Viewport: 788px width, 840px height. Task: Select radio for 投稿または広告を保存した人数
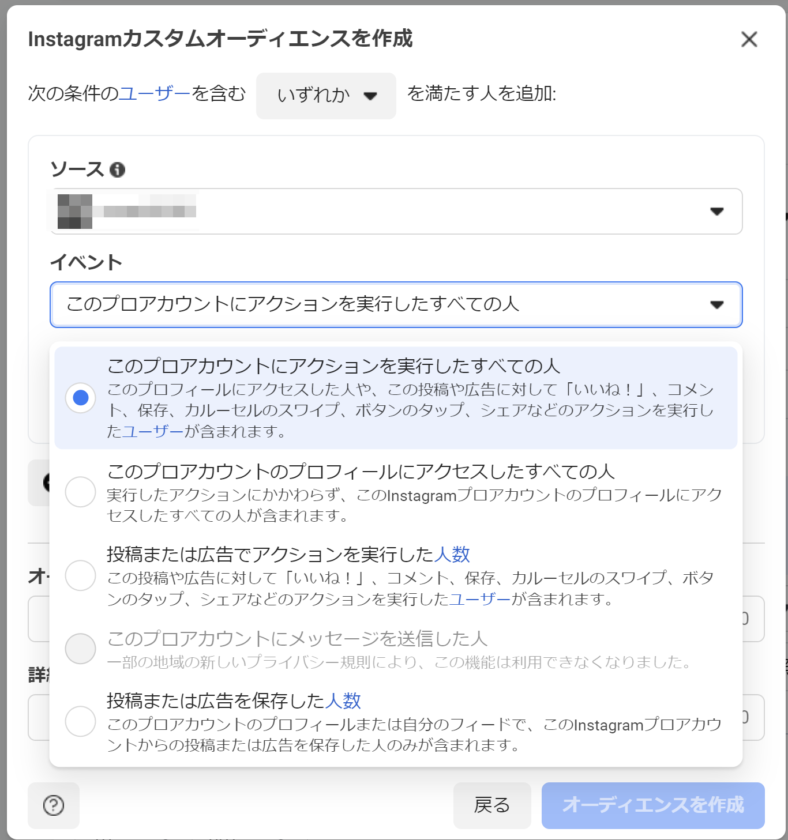[x=80, y=721]
